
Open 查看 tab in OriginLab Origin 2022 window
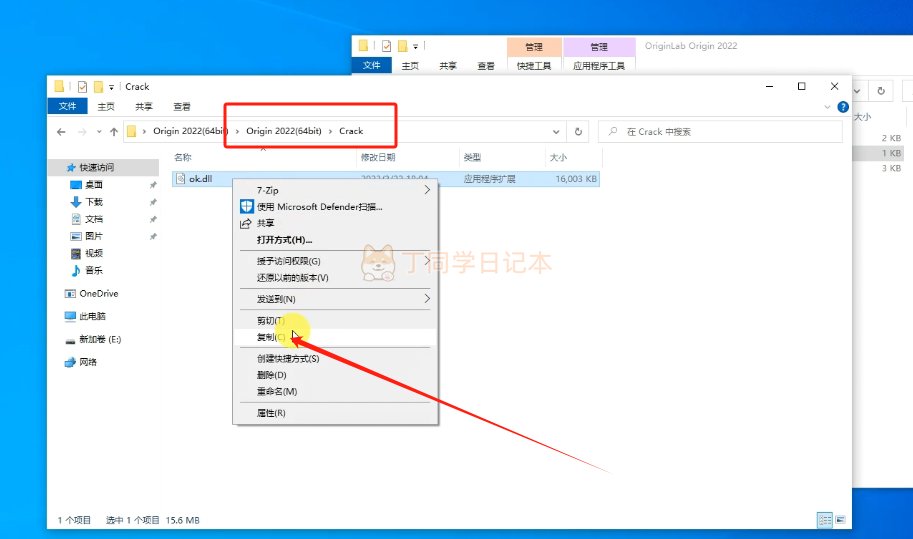point(486,66)
